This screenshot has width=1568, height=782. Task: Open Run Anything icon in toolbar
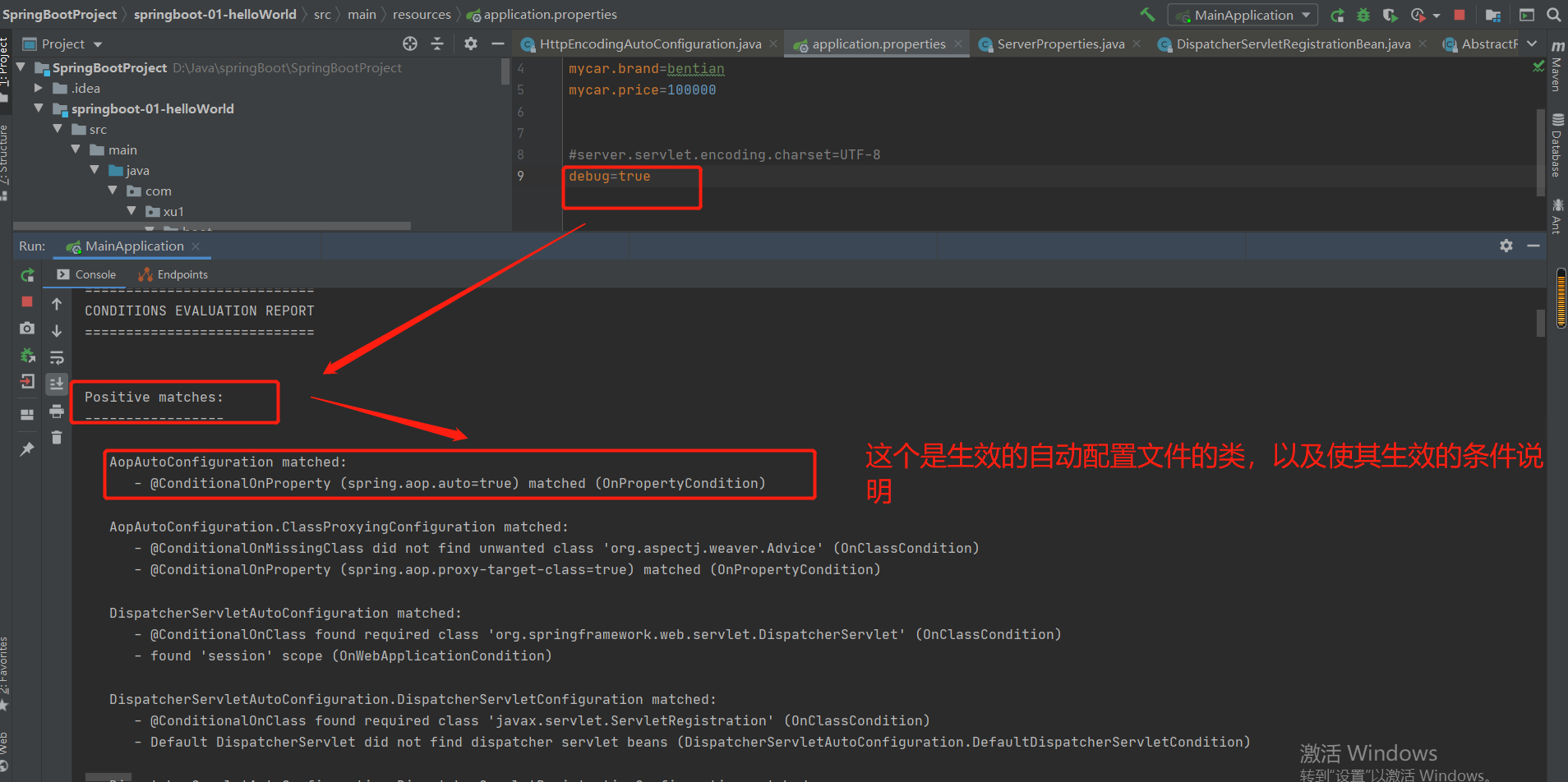pos(1527,15)
